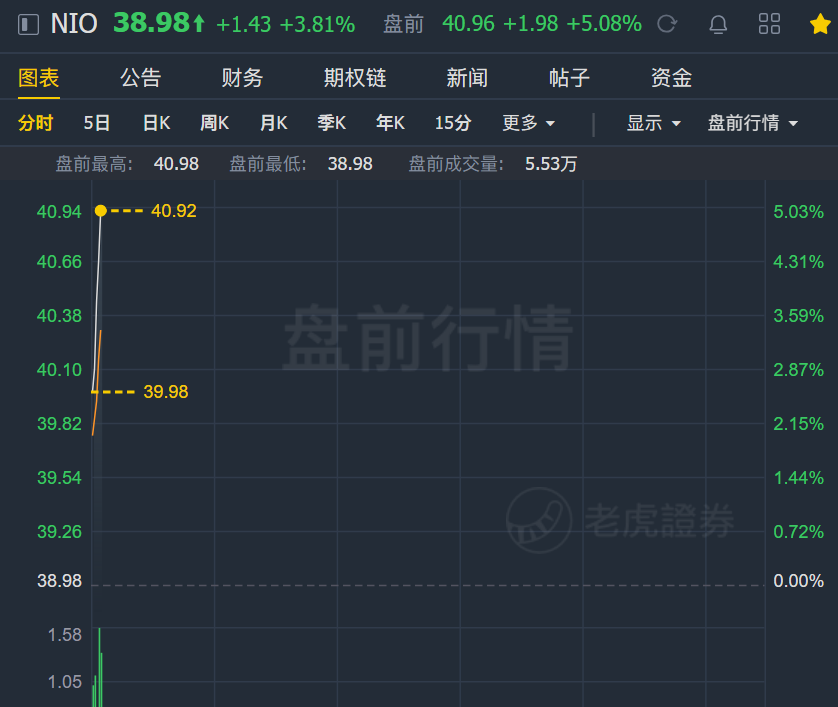Screen dimensions: 838x707
Task: Click the 5.03% axis label
Action: coord(798,212)
